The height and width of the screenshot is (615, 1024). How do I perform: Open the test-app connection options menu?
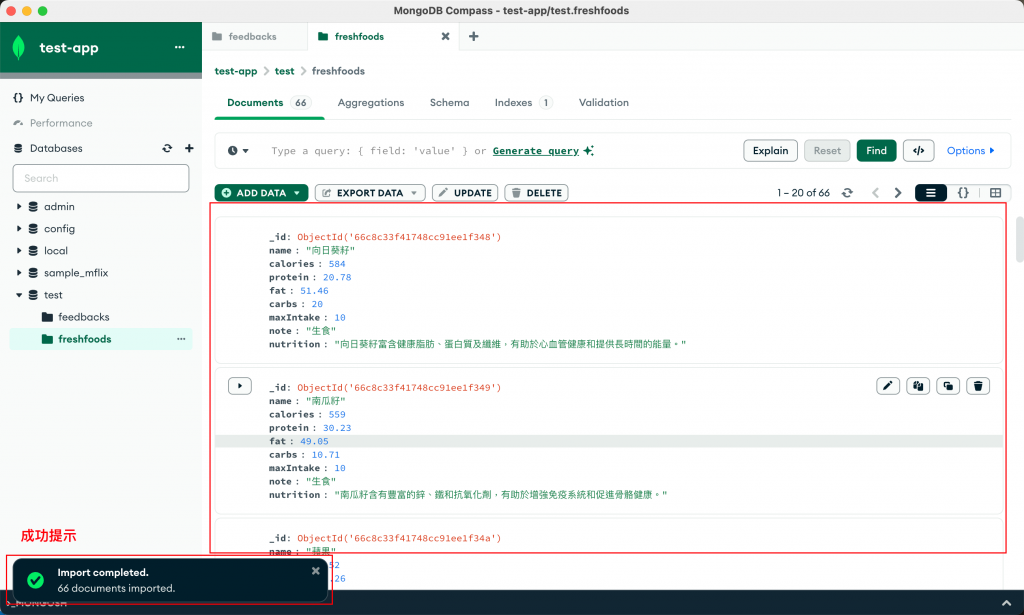(180, 47)
